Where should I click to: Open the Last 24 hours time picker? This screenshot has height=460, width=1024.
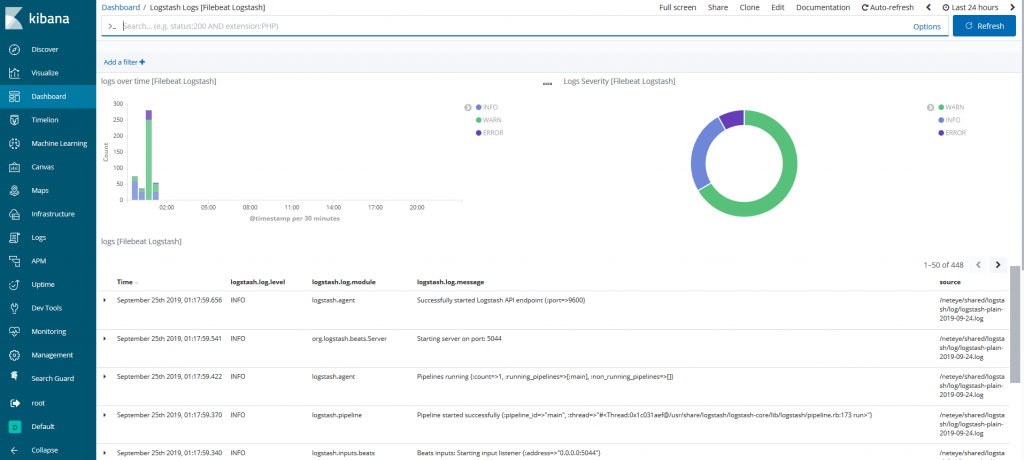click(x=970, y=7)
